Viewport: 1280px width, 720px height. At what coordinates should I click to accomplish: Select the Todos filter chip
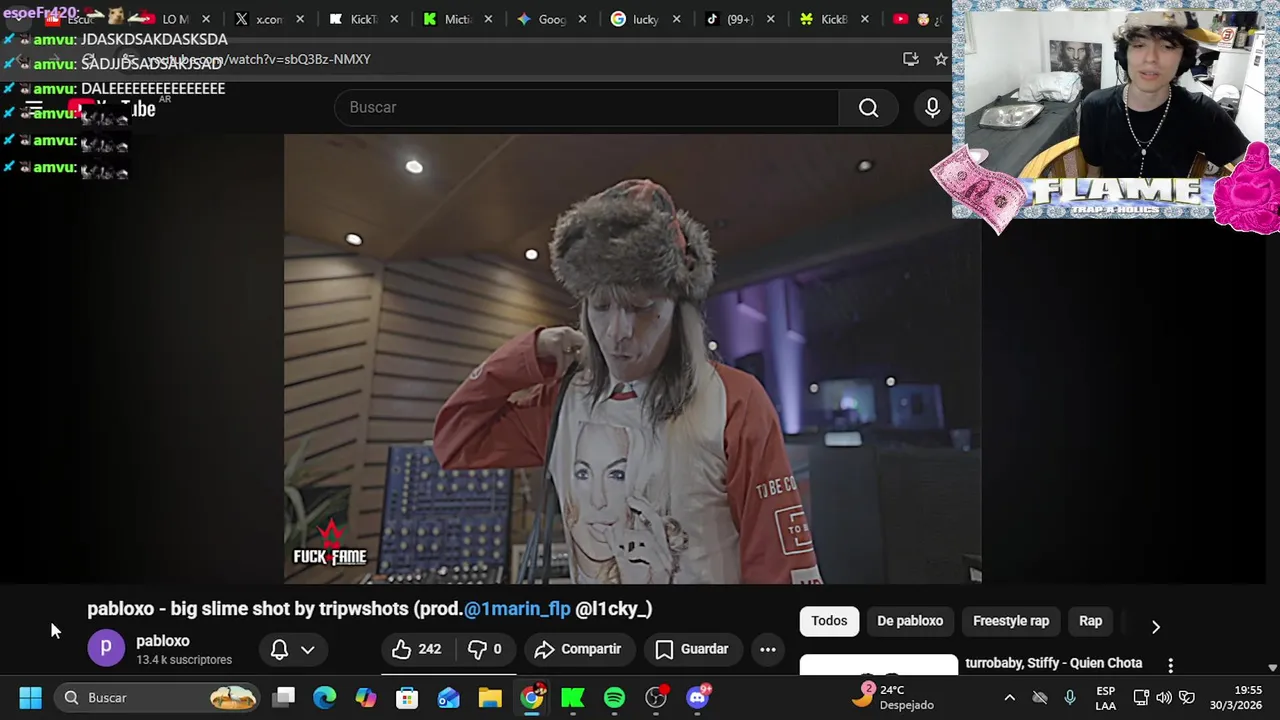829,621
